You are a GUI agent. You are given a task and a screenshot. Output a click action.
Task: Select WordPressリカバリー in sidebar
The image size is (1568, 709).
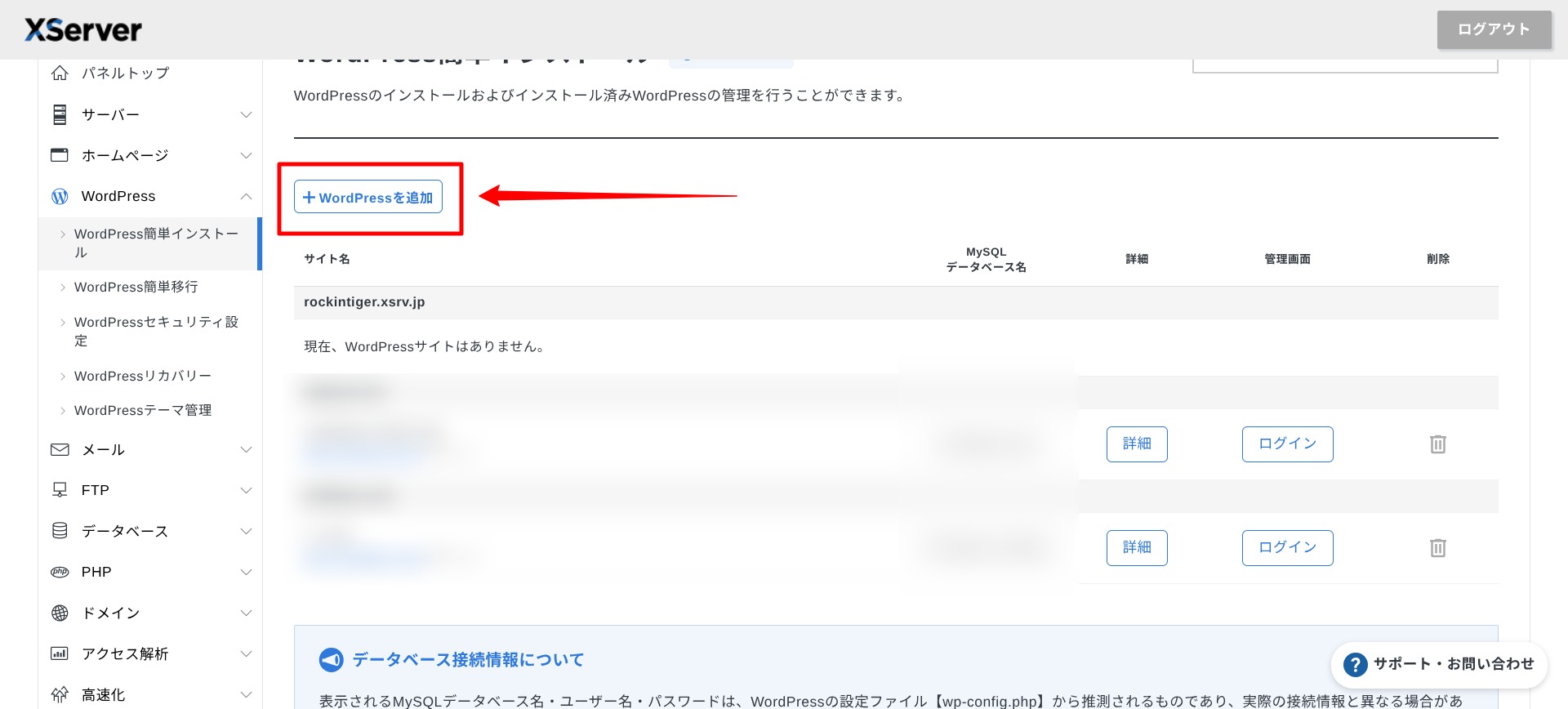click(142, 376)
